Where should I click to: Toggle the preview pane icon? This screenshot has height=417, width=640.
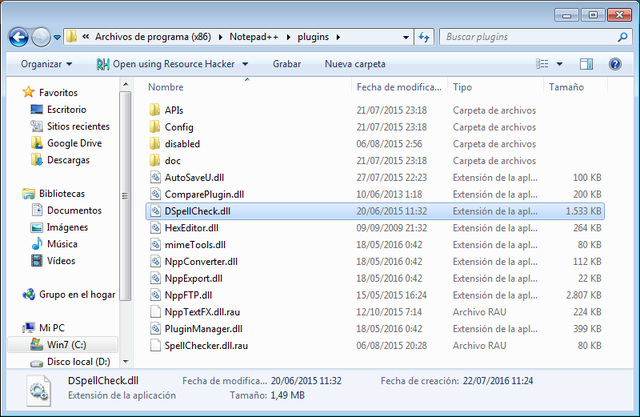pos(586,64)
